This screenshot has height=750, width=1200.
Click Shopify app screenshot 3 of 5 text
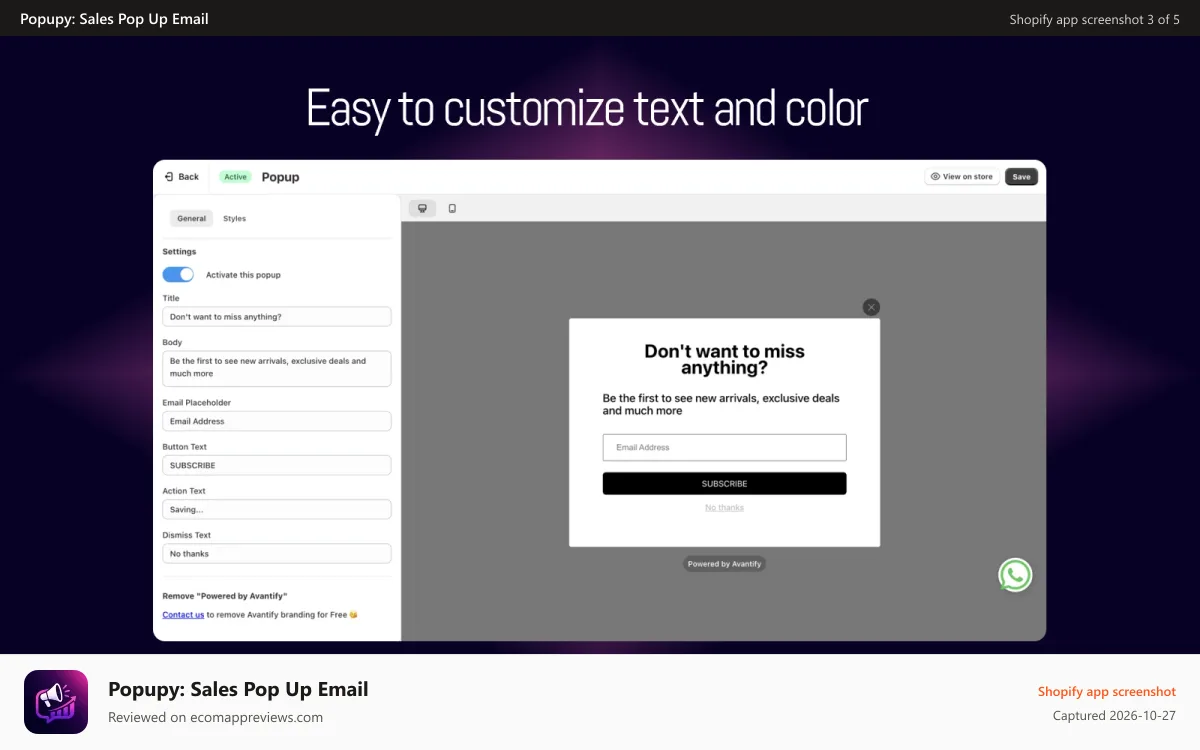pos(1094,19)
